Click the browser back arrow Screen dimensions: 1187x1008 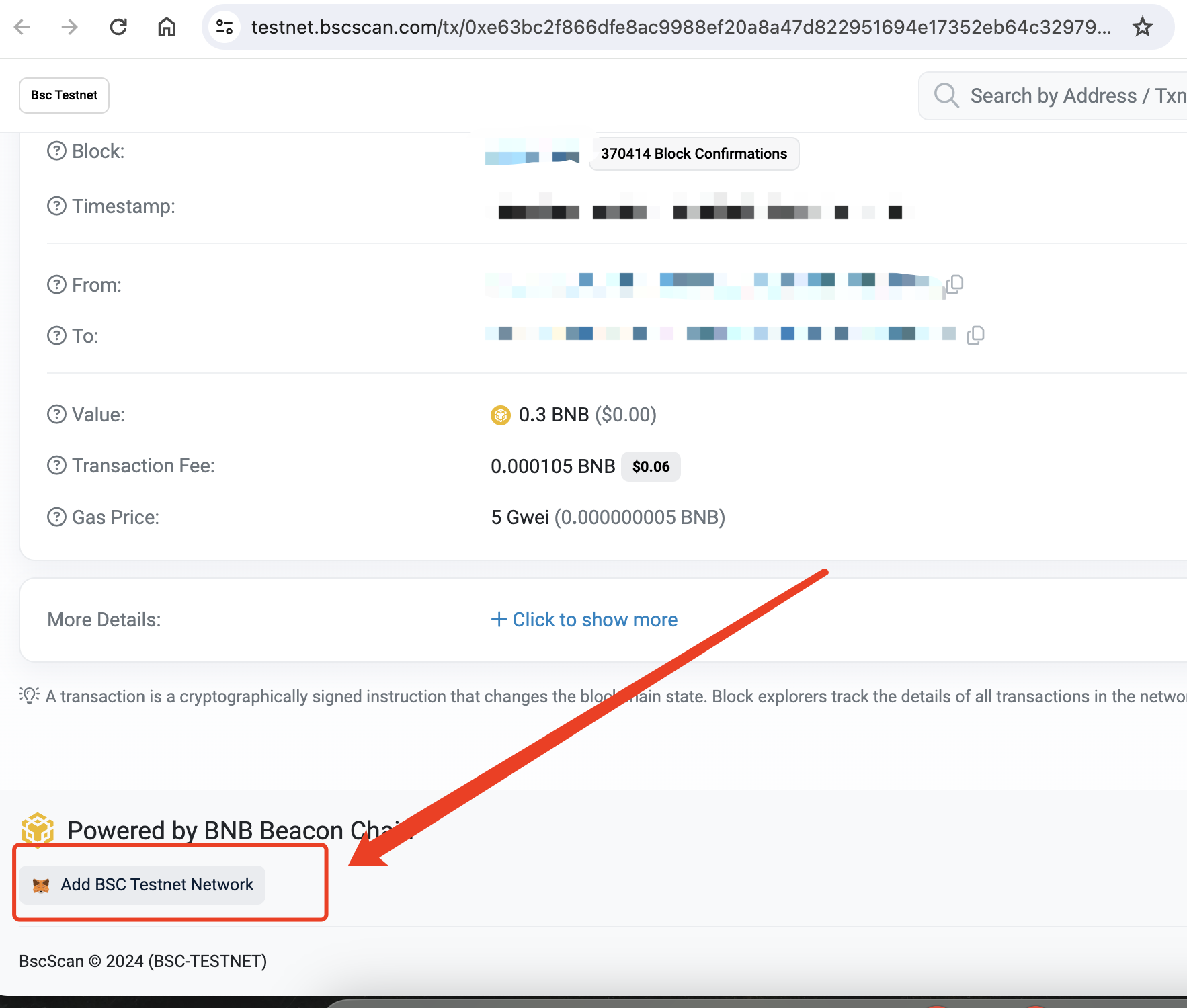click(22, 27)
